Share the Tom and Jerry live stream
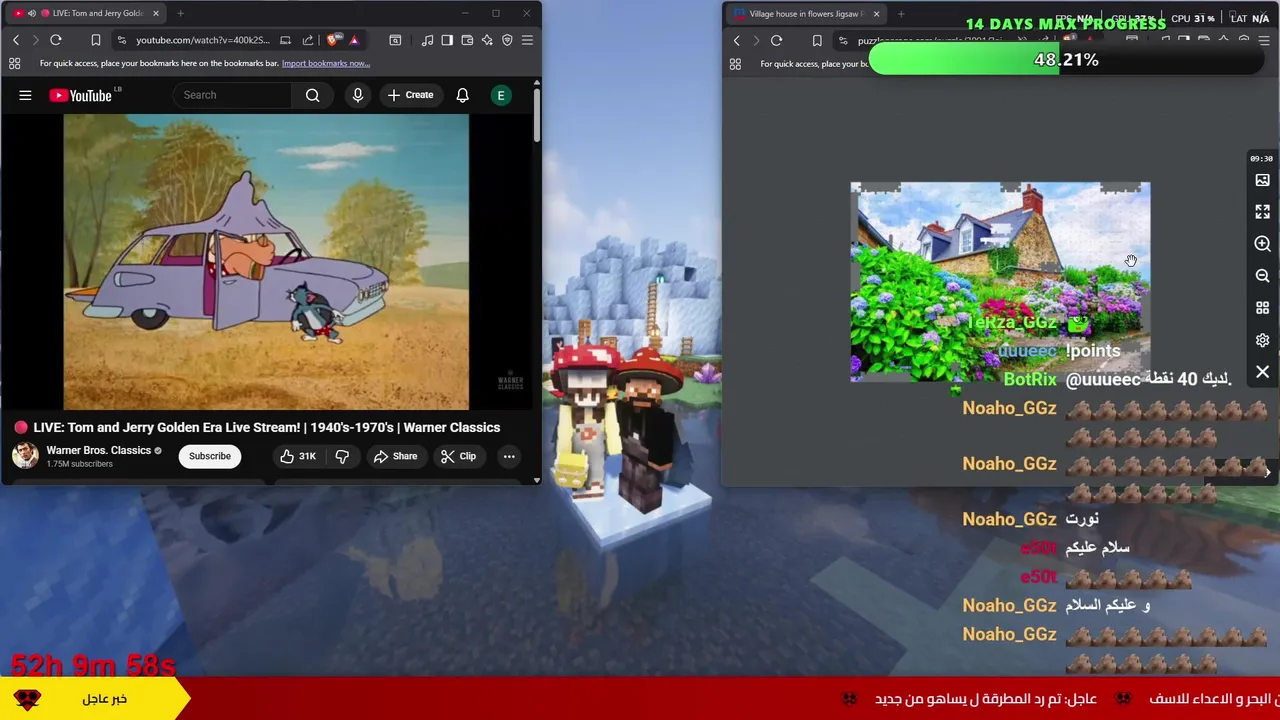 (394, 456)
